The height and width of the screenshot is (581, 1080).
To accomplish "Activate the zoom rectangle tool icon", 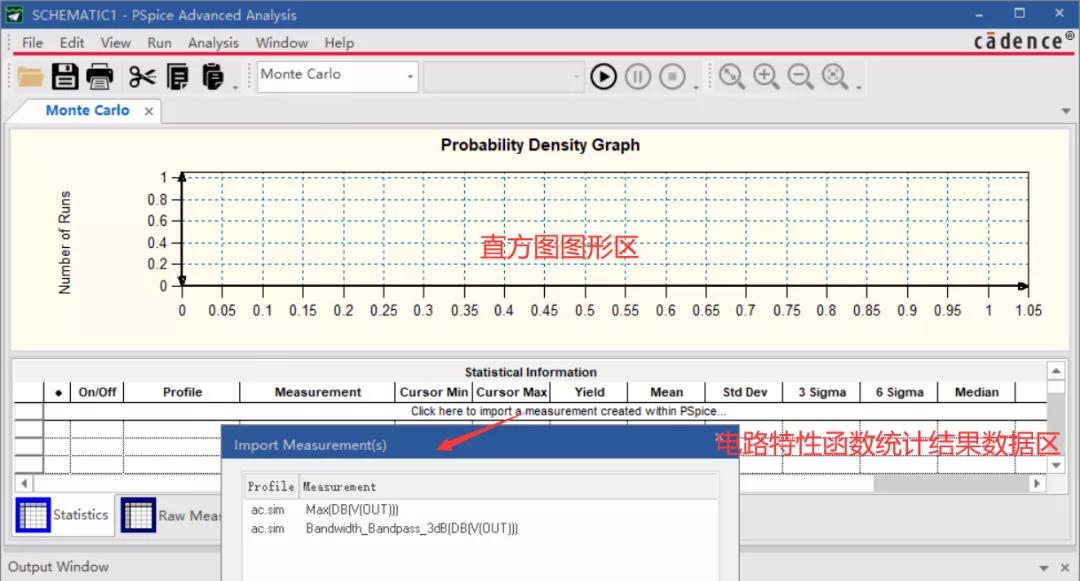I will [731, 76].
